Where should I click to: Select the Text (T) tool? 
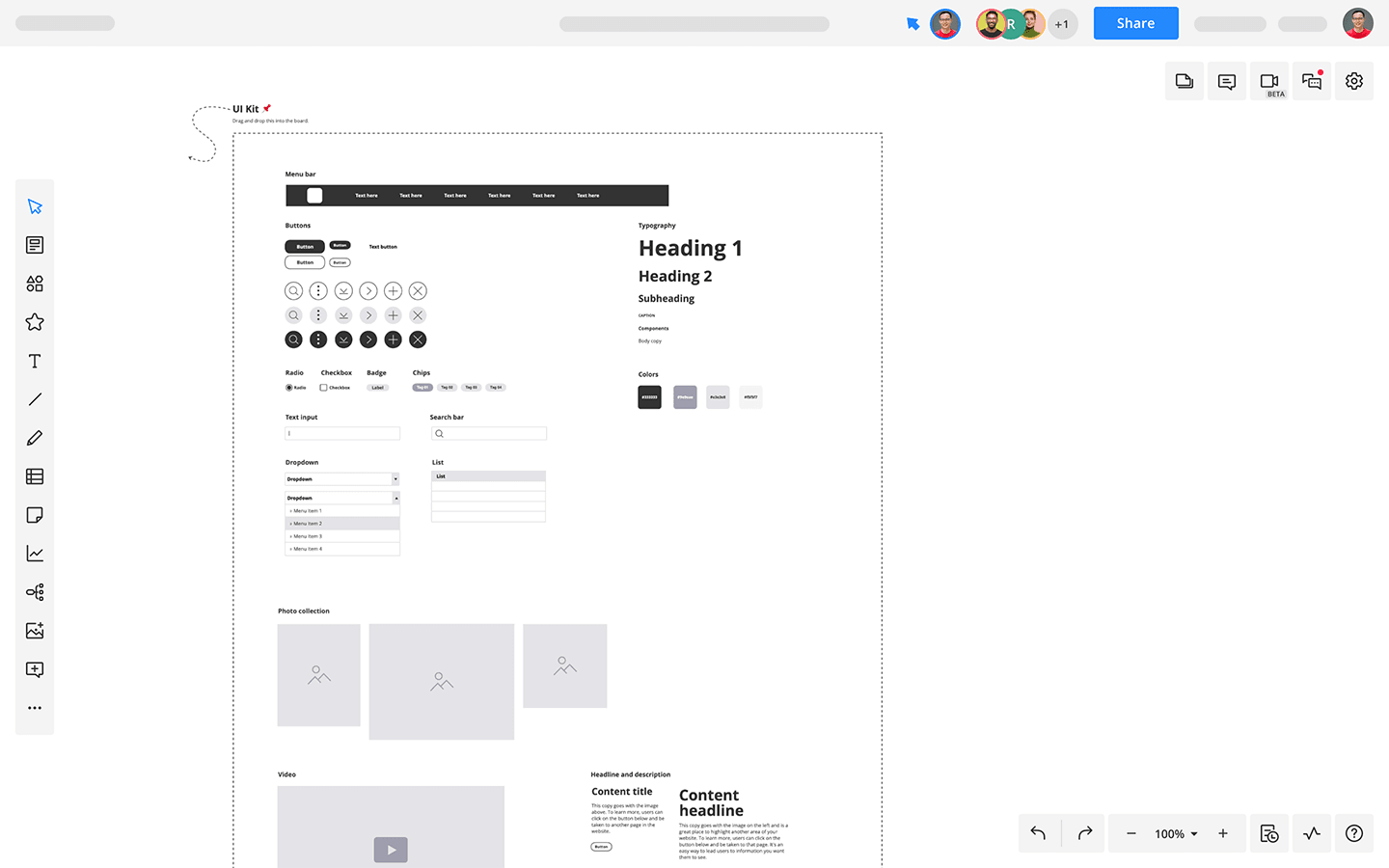click(x=35, y=361)
